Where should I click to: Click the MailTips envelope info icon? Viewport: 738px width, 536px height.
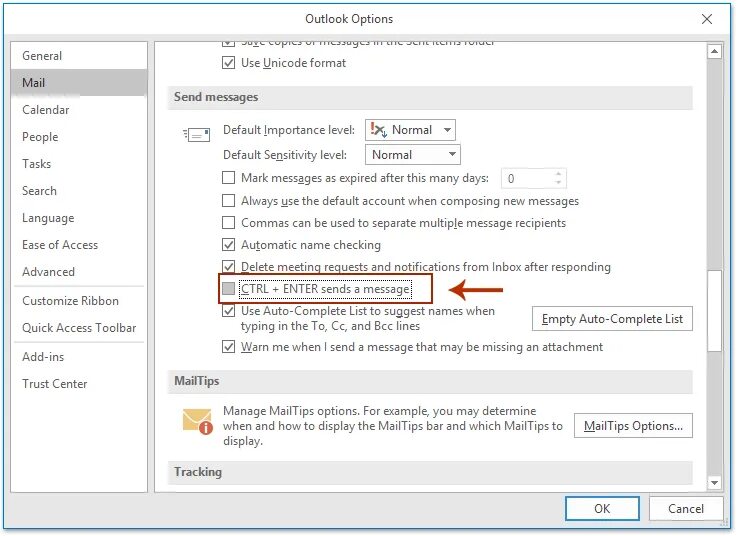197,421
